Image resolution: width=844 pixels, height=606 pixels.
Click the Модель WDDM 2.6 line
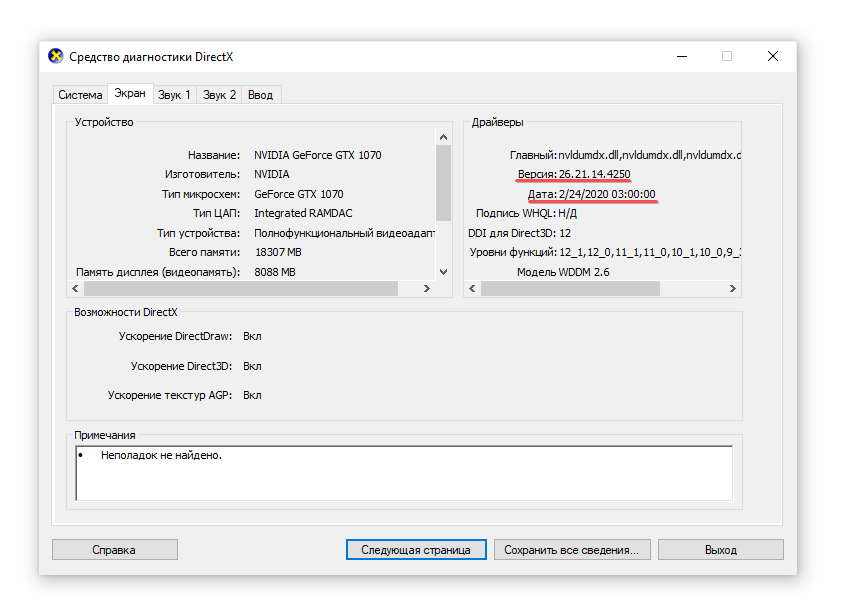point(563,272)
